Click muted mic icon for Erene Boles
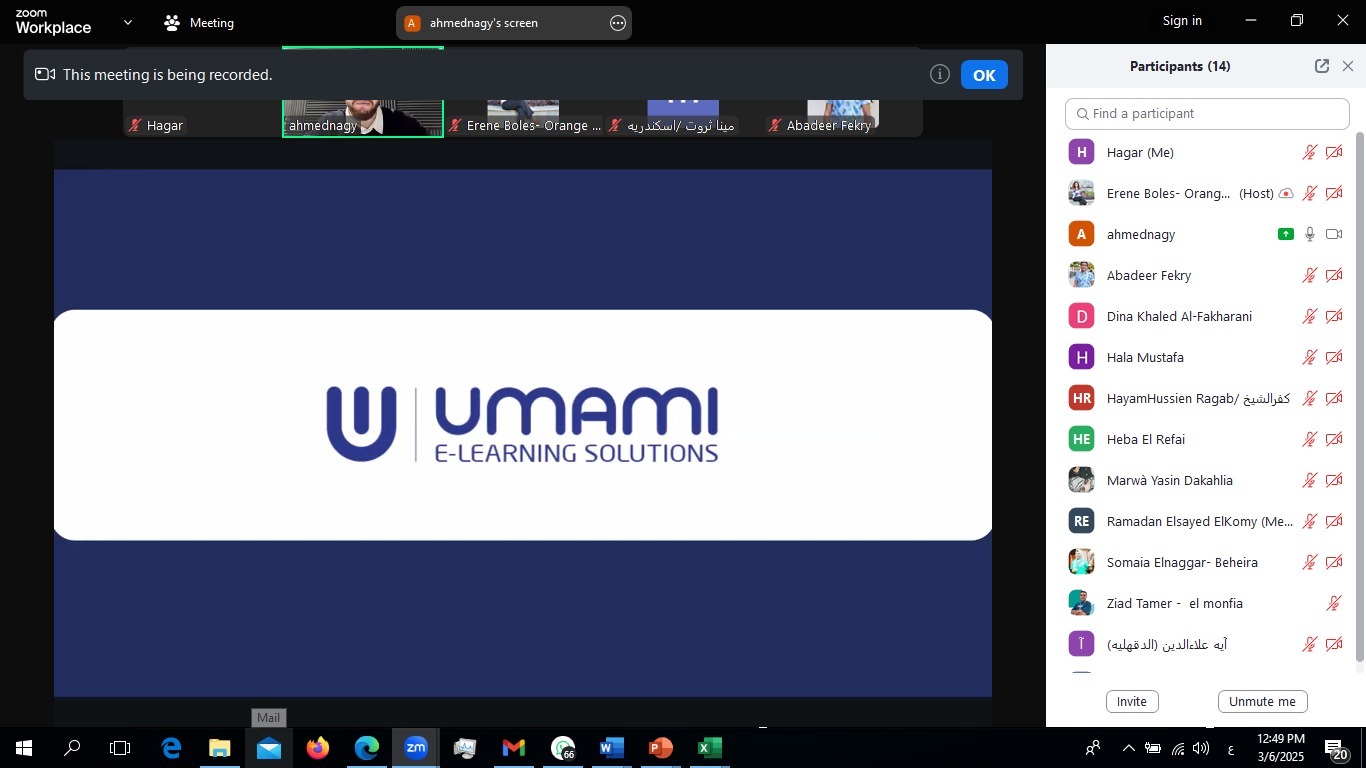1366x768 pixels. 1309,194
